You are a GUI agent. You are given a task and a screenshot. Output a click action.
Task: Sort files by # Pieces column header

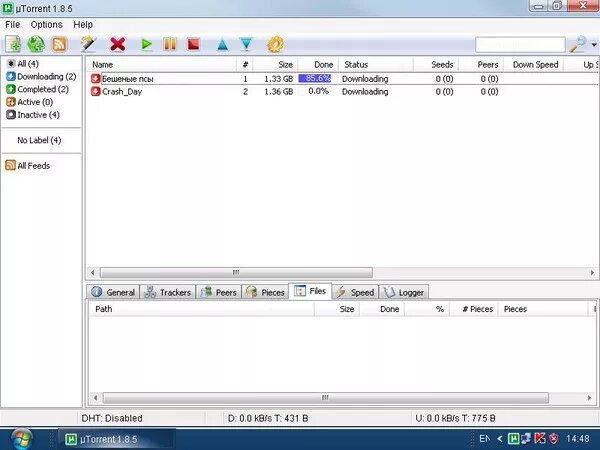click(x=474, y=309)
